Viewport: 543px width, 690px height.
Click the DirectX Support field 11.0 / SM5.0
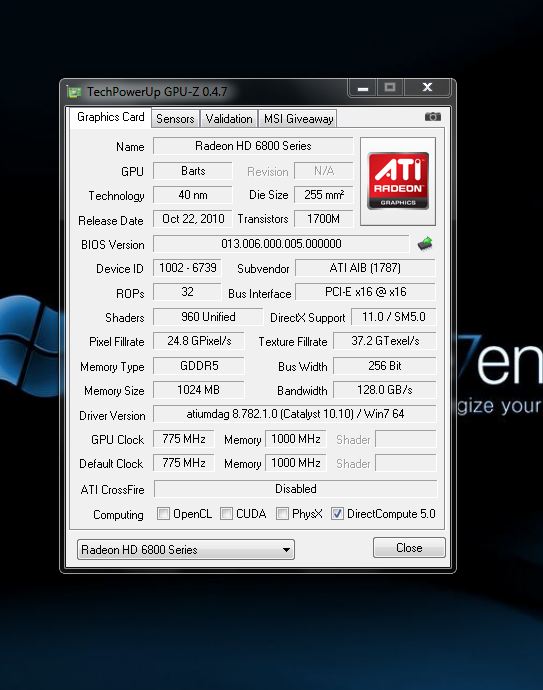click(x=394, y=317)
